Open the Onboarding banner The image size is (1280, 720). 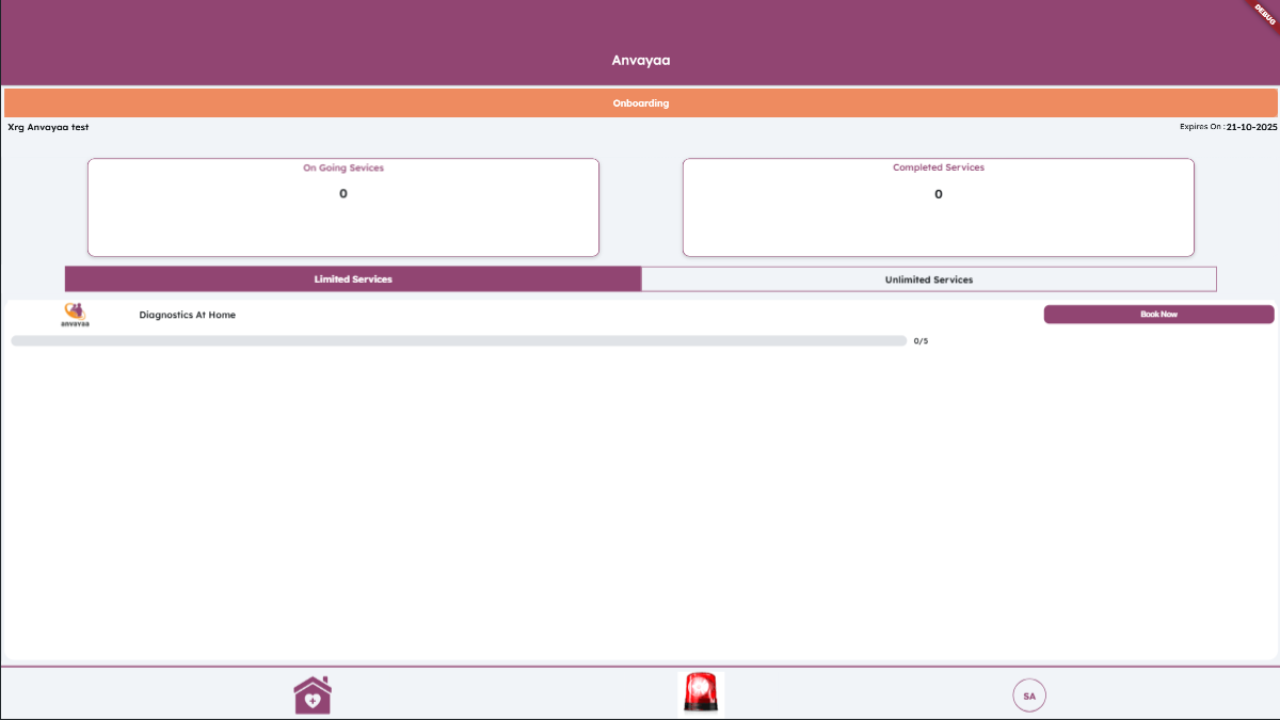pyautogui.click(x=641, y=103)
